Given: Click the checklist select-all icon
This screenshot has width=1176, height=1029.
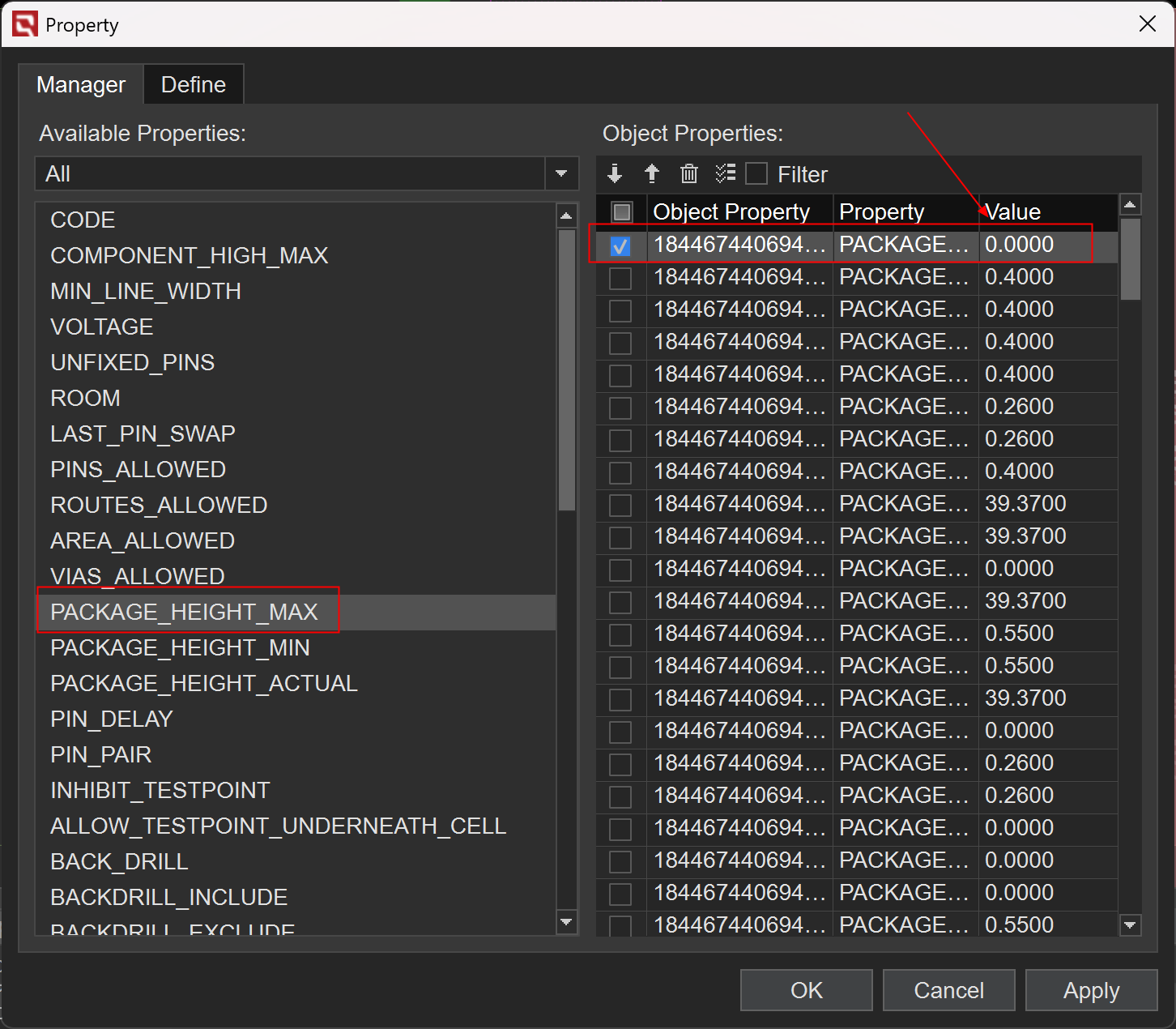Looking at the screenshot, I should click(725, 173).
